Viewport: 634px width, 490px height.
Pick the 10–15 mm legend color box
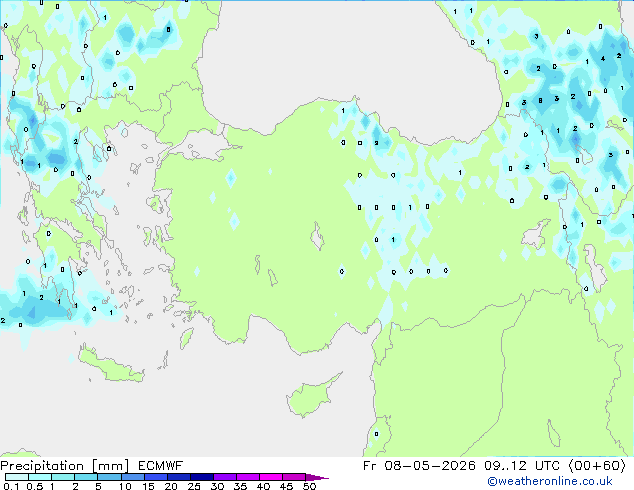click(x=132, y=477)
